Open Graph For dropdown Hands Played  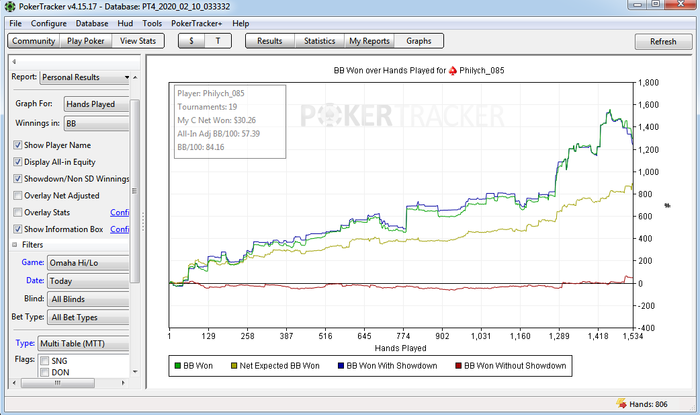(x=96, y=104)
